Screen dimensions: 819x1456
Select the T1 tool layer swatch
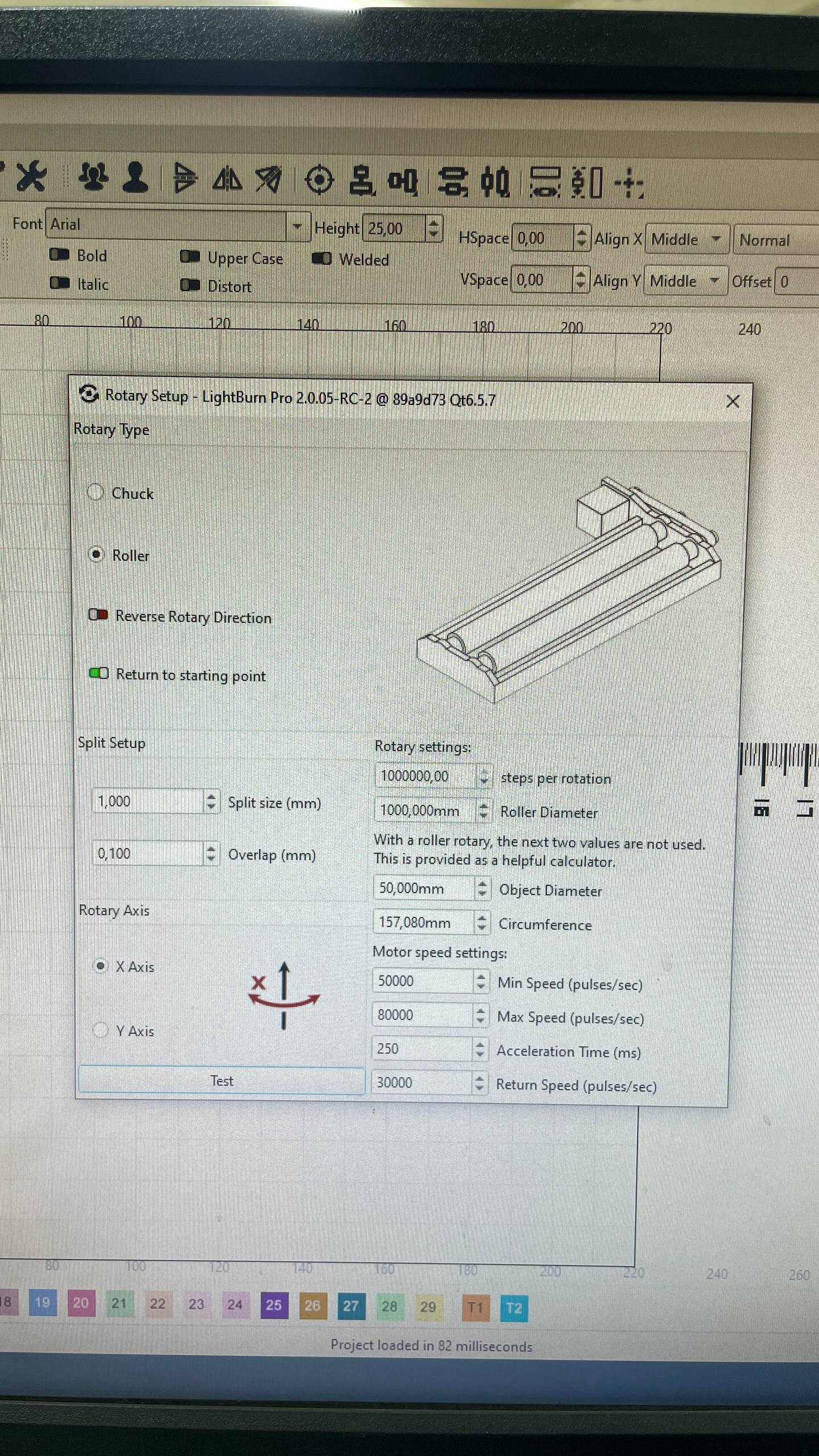(x=475, y=1308)
